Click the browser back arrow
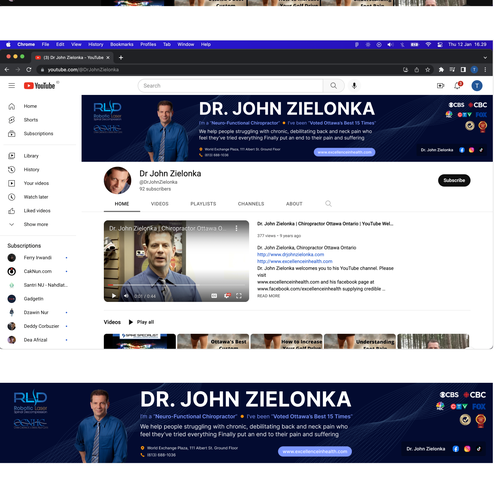The width and height of the screenshot is (500, 500). [x=7, y=69]
